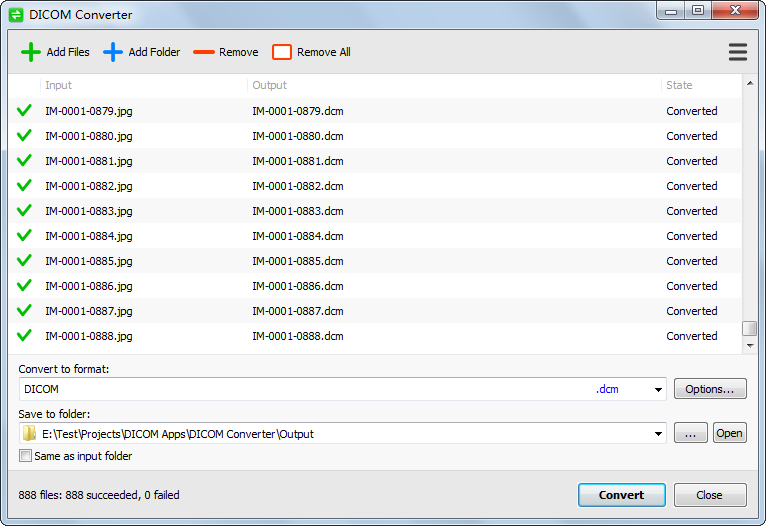Click the folder icon in Save to folder field
766x526 pixels.
click(x=30, y=434)
